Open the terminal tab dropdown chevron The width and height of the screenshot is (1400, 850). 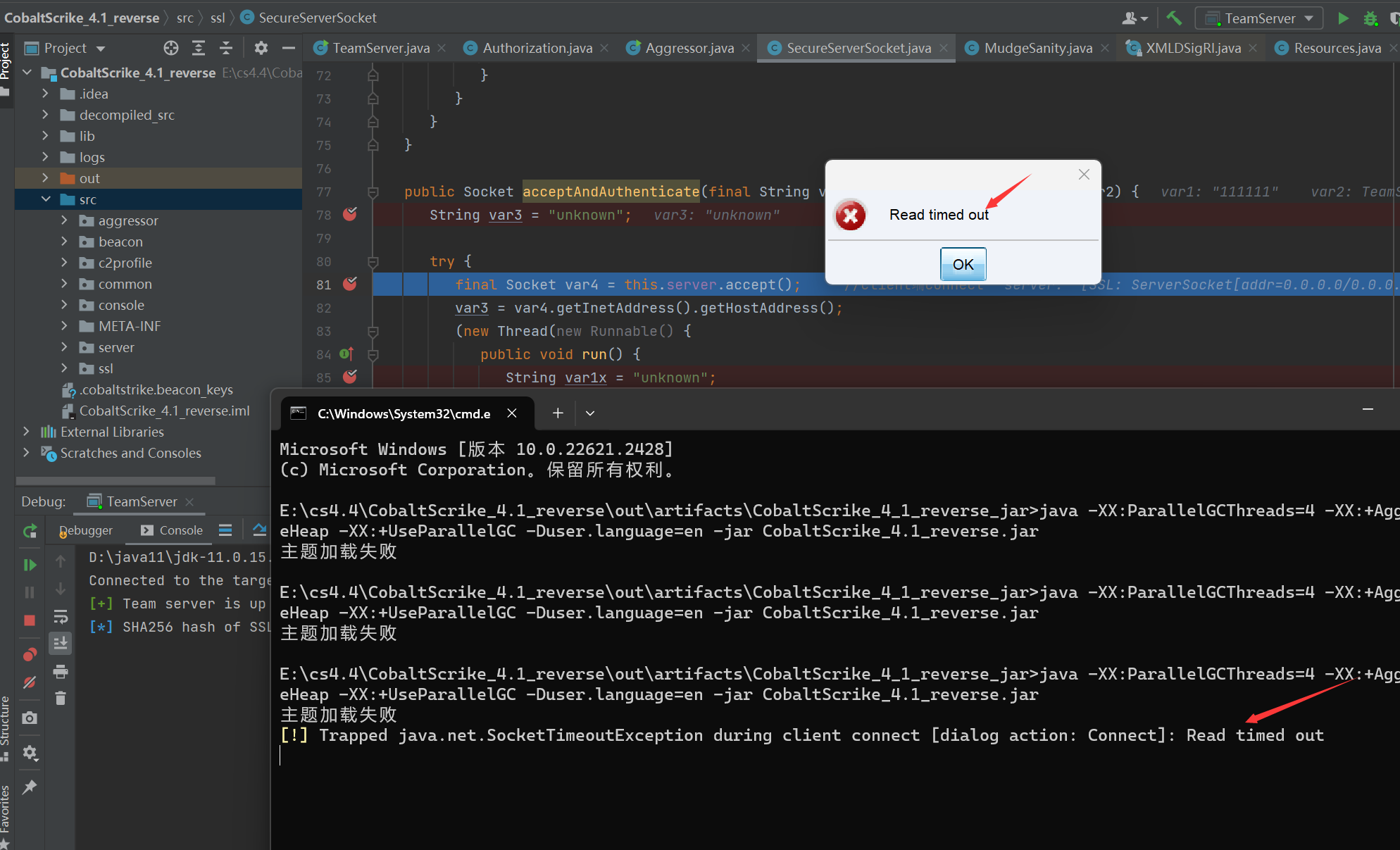click(x=590, y=413)
